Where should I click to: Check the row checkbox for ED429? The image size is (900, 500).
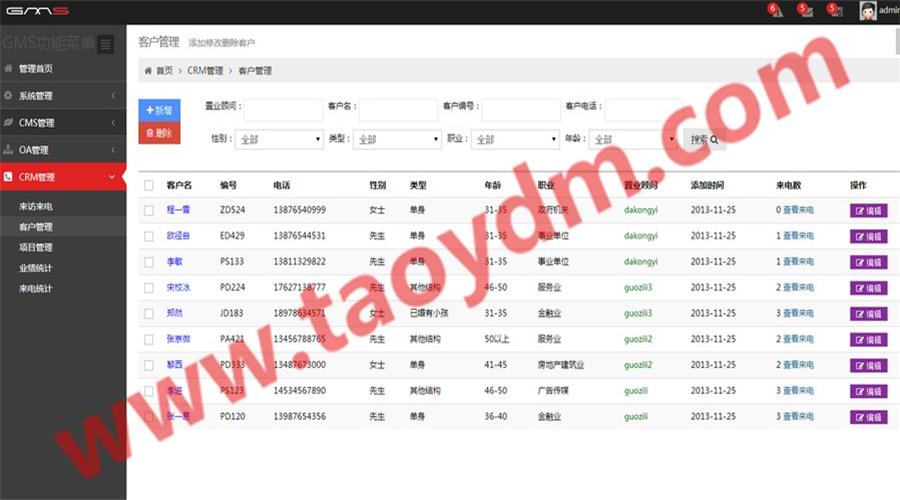pos(149,237)
